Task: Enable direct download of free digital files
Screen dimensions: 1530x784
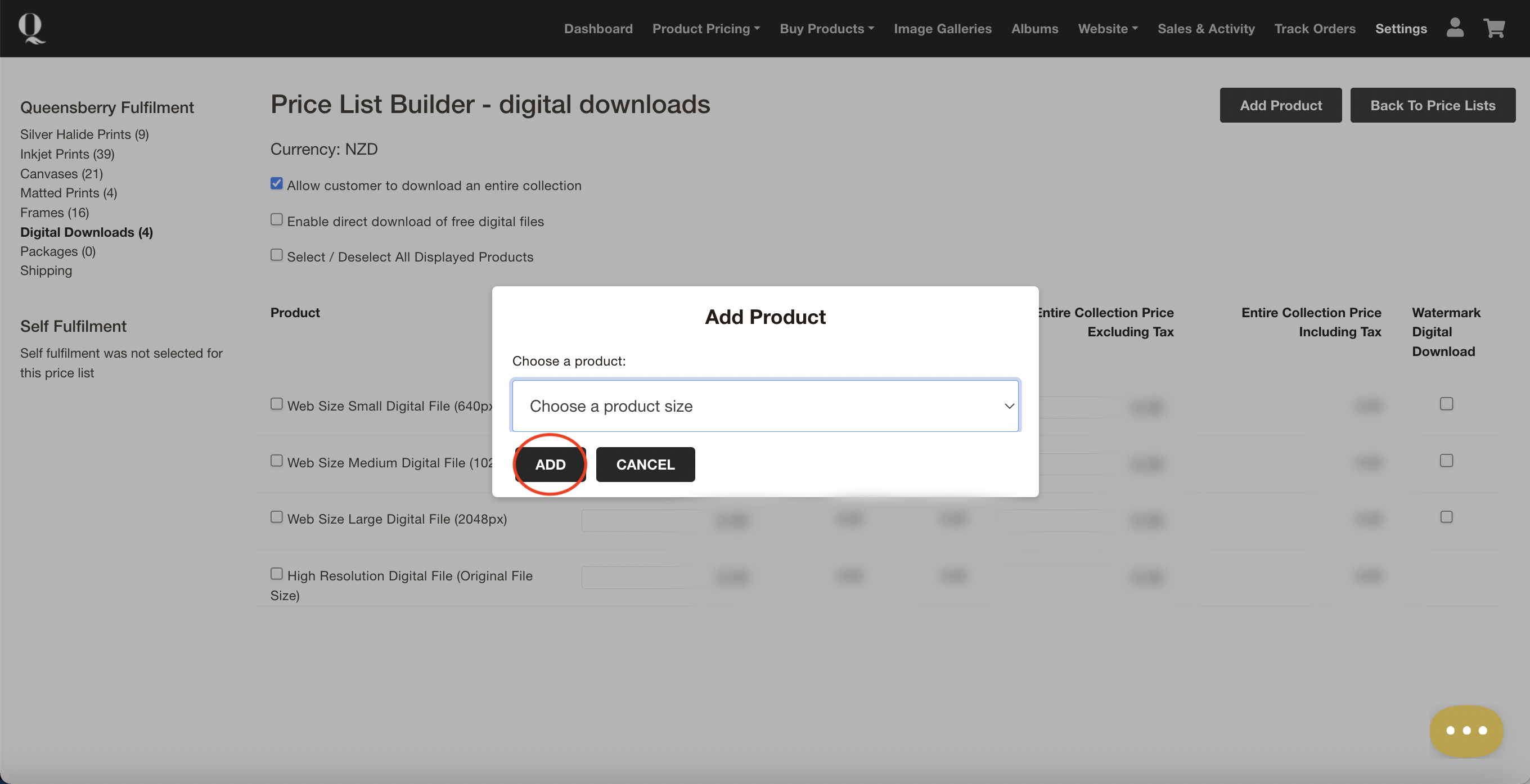Action: [276, 220]
